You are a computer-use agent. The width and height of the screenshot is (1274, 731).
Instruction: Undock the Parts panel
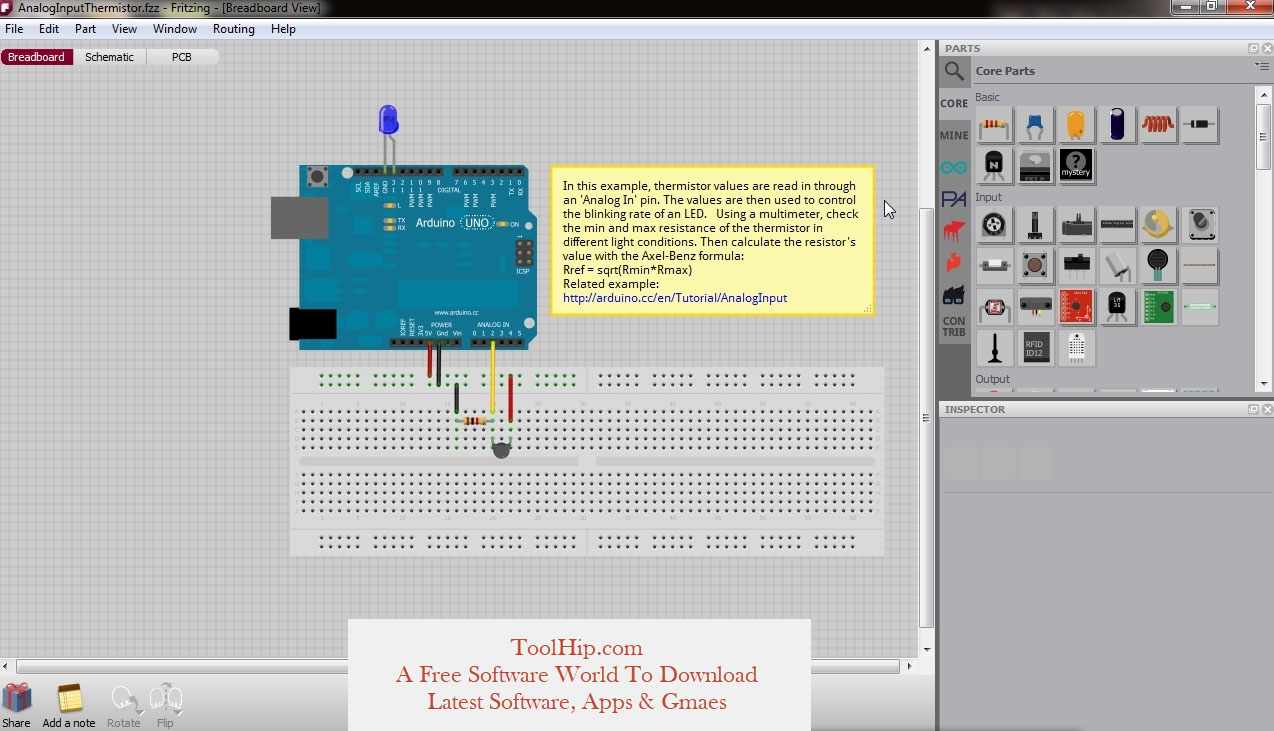[1253, 48]
